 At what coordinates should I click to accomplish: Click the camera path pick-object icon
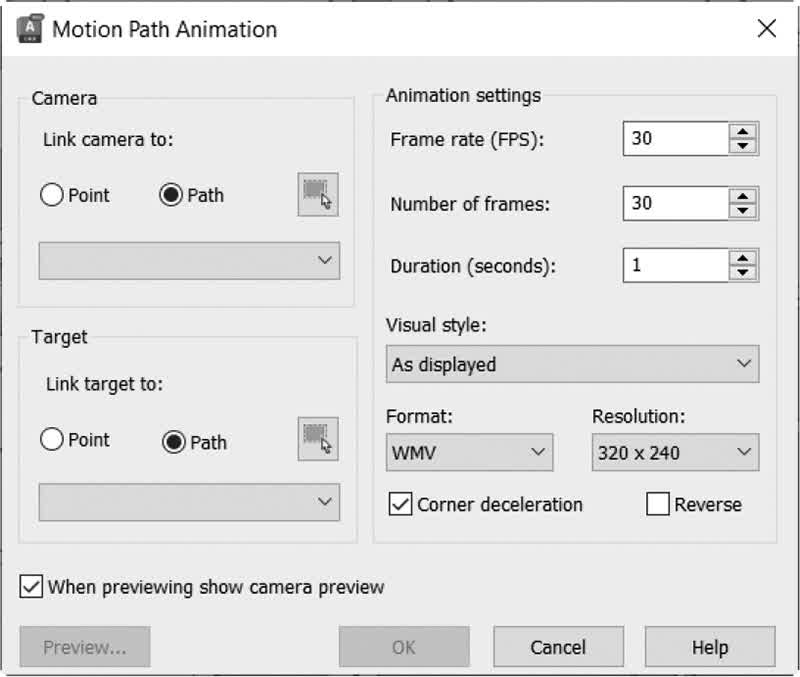318,194
